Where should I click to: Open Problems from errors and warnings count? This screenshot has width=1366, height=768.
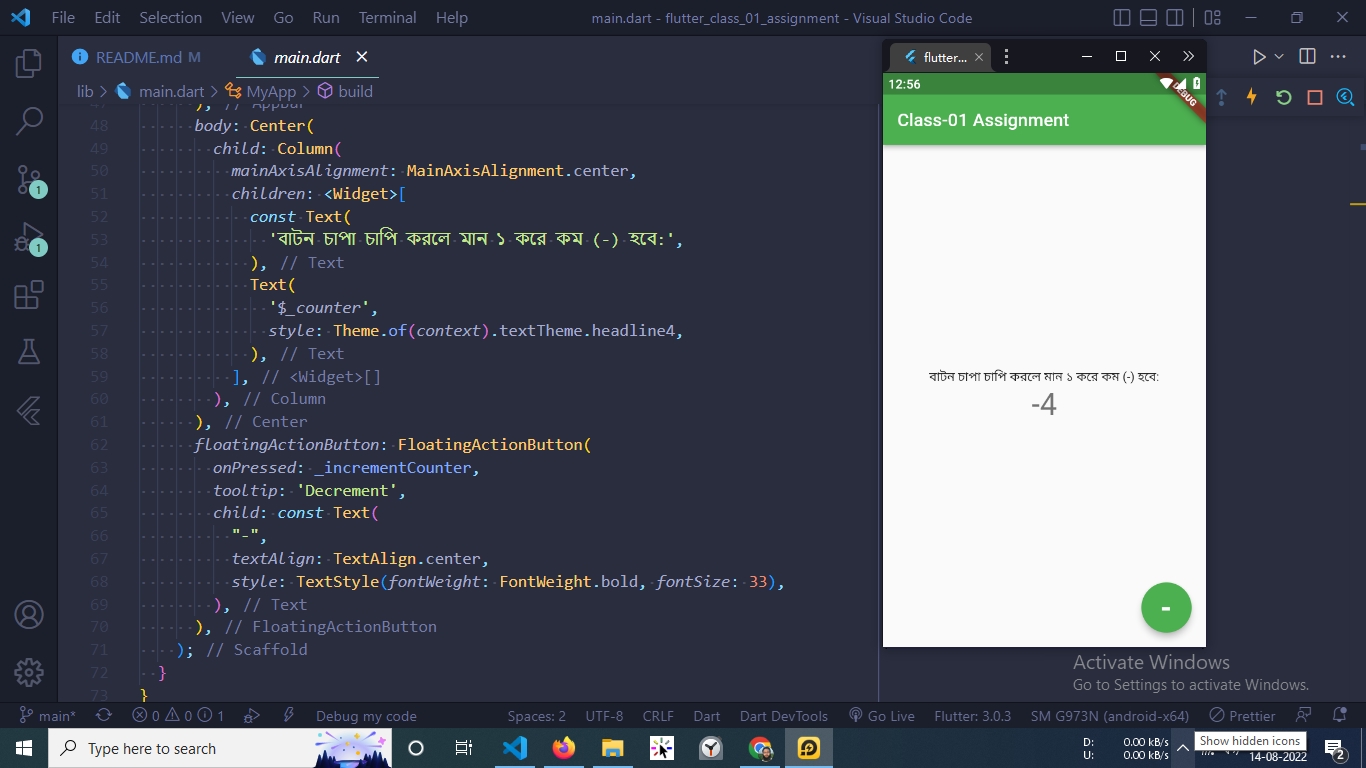click(x=179, y=716)
